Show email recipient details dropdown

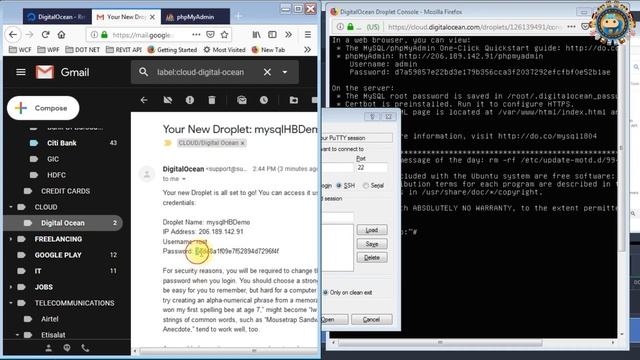click(184, 179)
